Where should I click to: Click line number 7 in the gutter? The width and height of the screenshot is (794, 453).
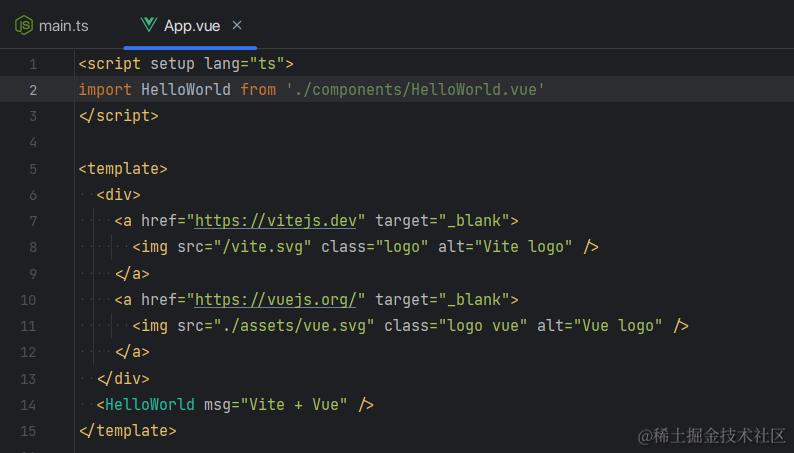pyautogui.click(x=33, y=221)
